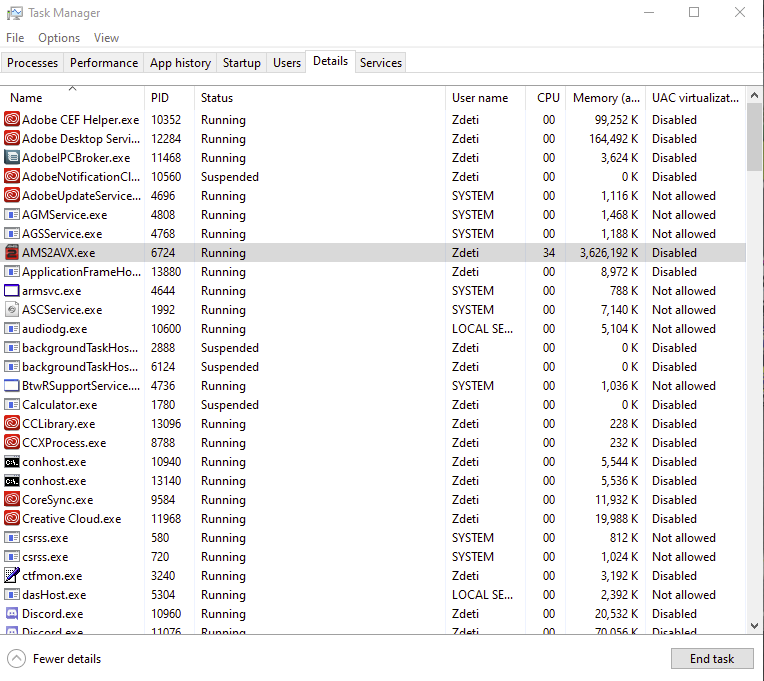
Task: Sort by the PID column header
Action: 169,97
